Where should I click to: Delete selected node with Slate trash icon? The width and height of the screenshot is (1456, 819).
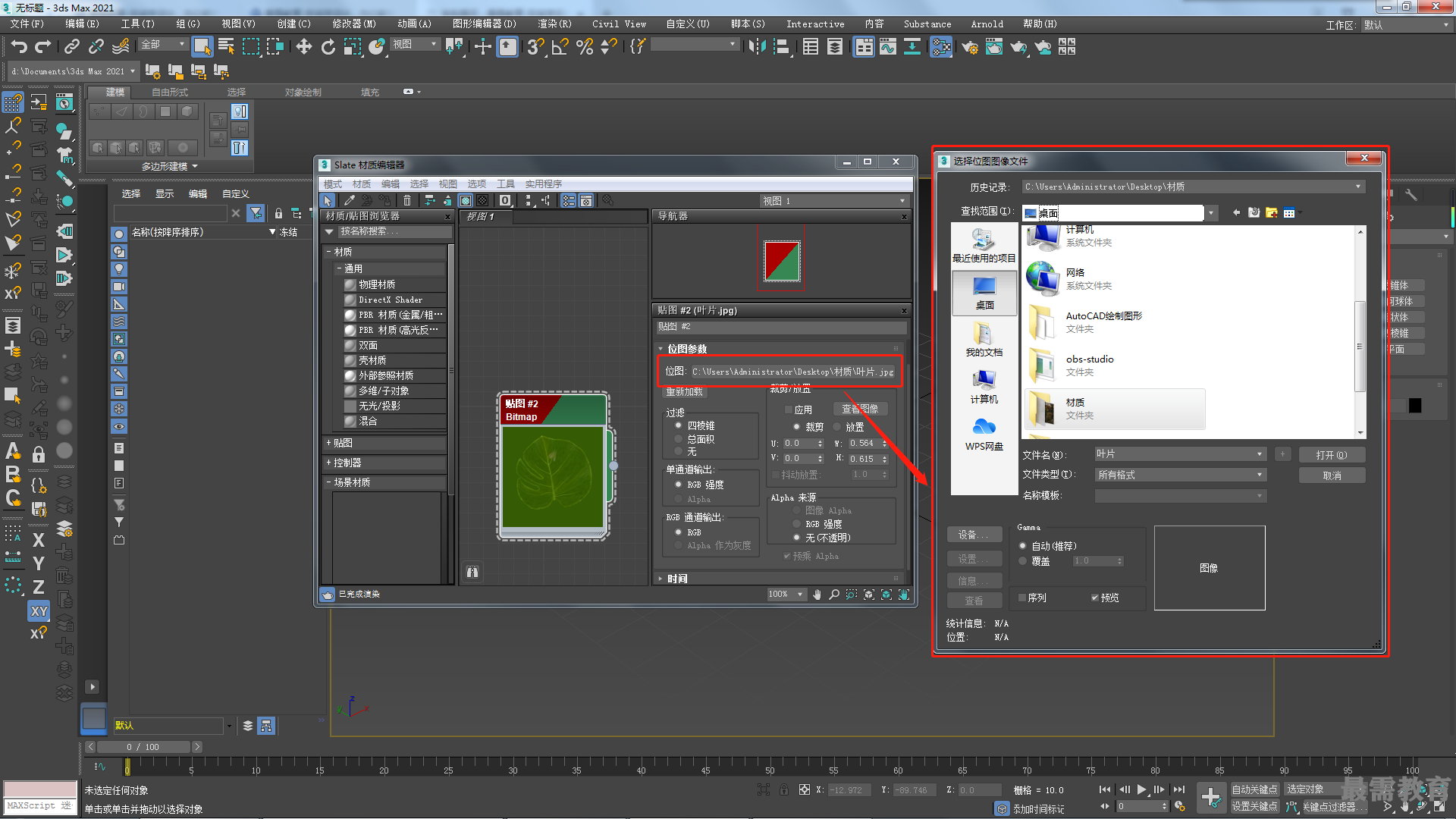pyautogui.click(x=407, y=200)
